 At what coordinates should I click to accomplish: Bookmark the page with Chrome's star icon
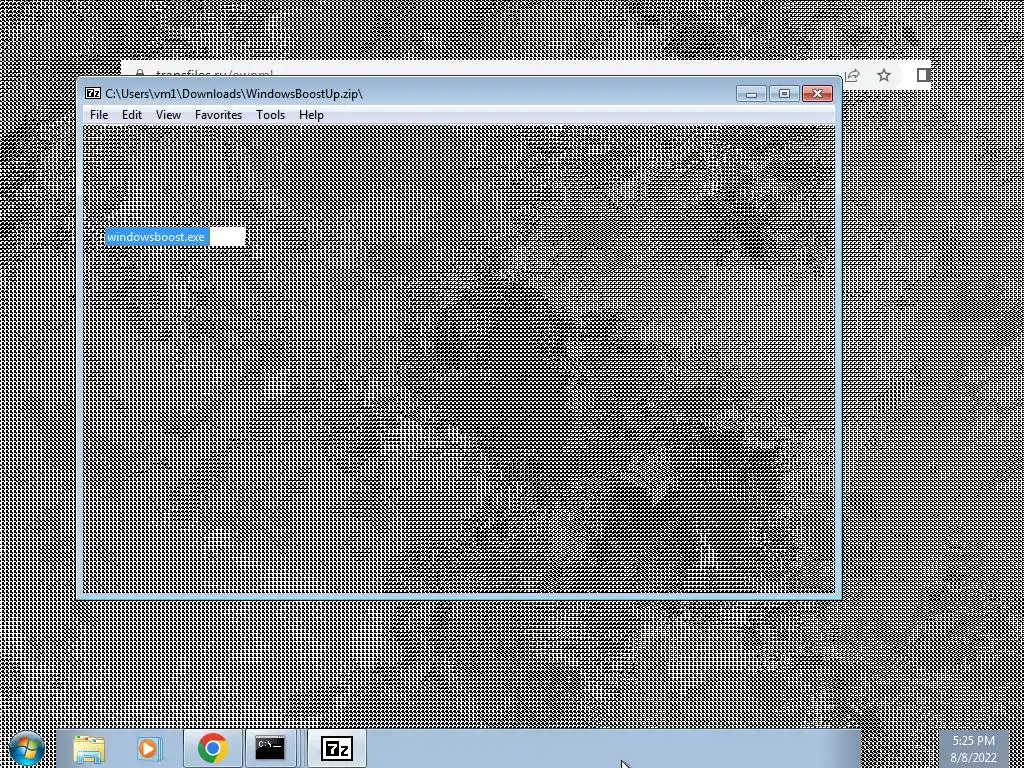click(884, 76)
